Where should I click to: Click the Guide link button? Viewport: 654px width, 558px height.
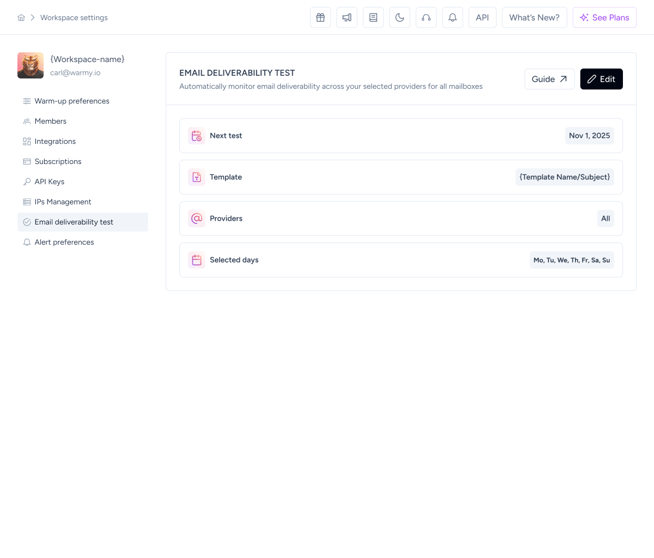[549, 79]
